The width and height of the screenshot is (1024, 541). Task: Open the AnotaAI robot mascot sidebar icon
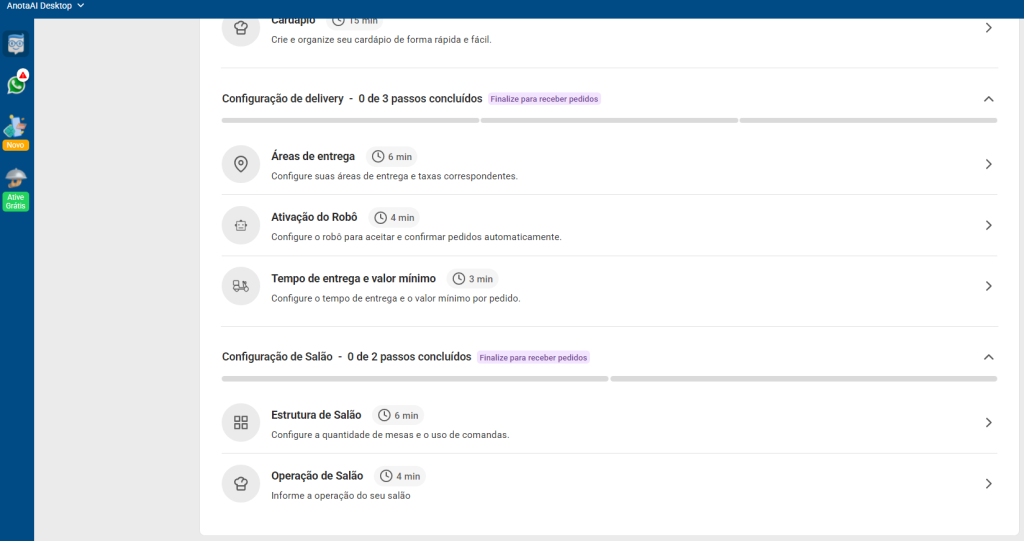click(17, 44)
